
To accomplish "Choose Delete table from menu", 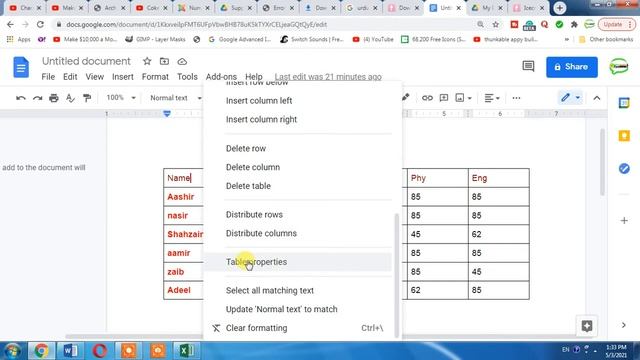I will 297,186.
